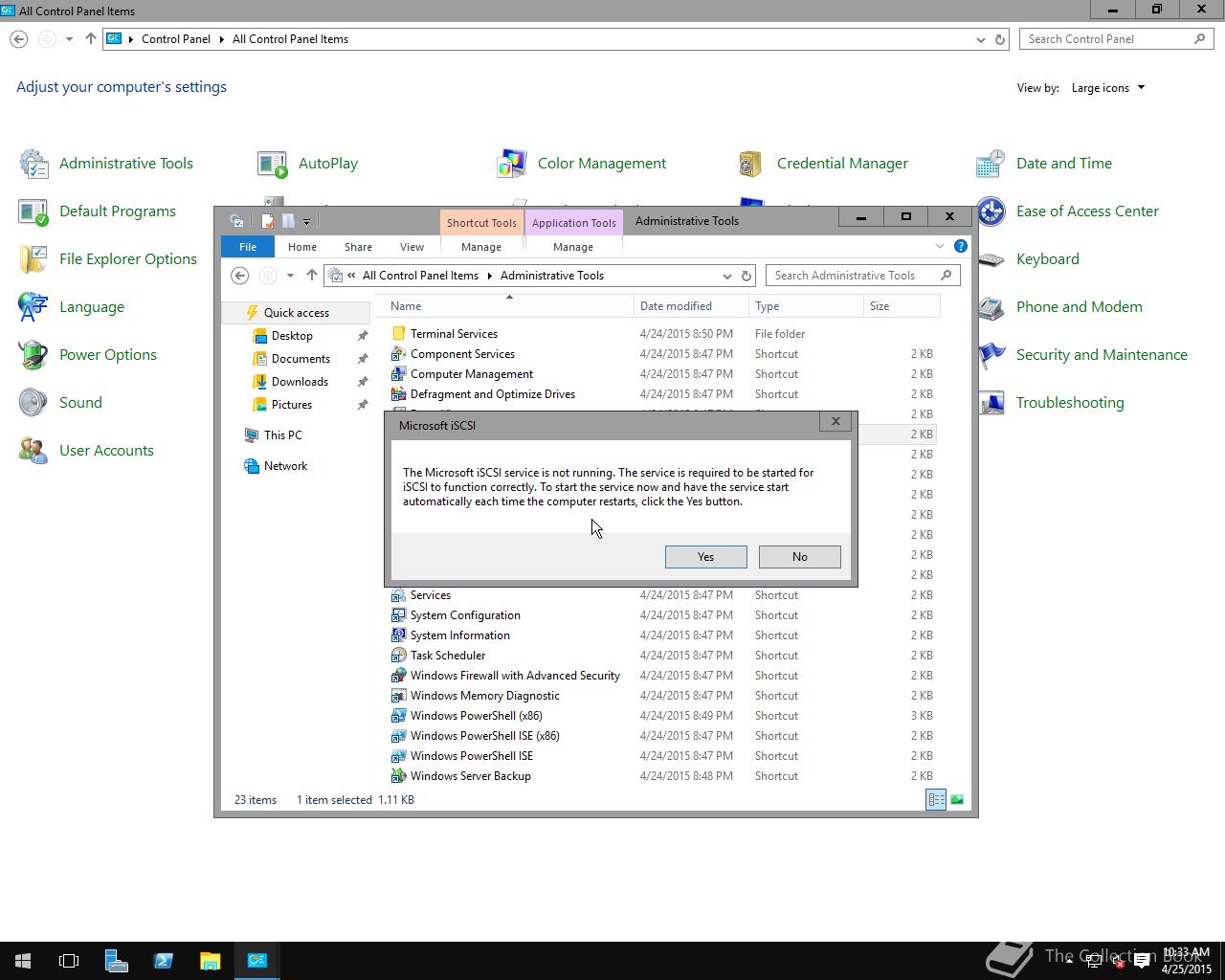Open Shortcut Tools Manage tab
1225x980 pixels.
pos(480,247)
